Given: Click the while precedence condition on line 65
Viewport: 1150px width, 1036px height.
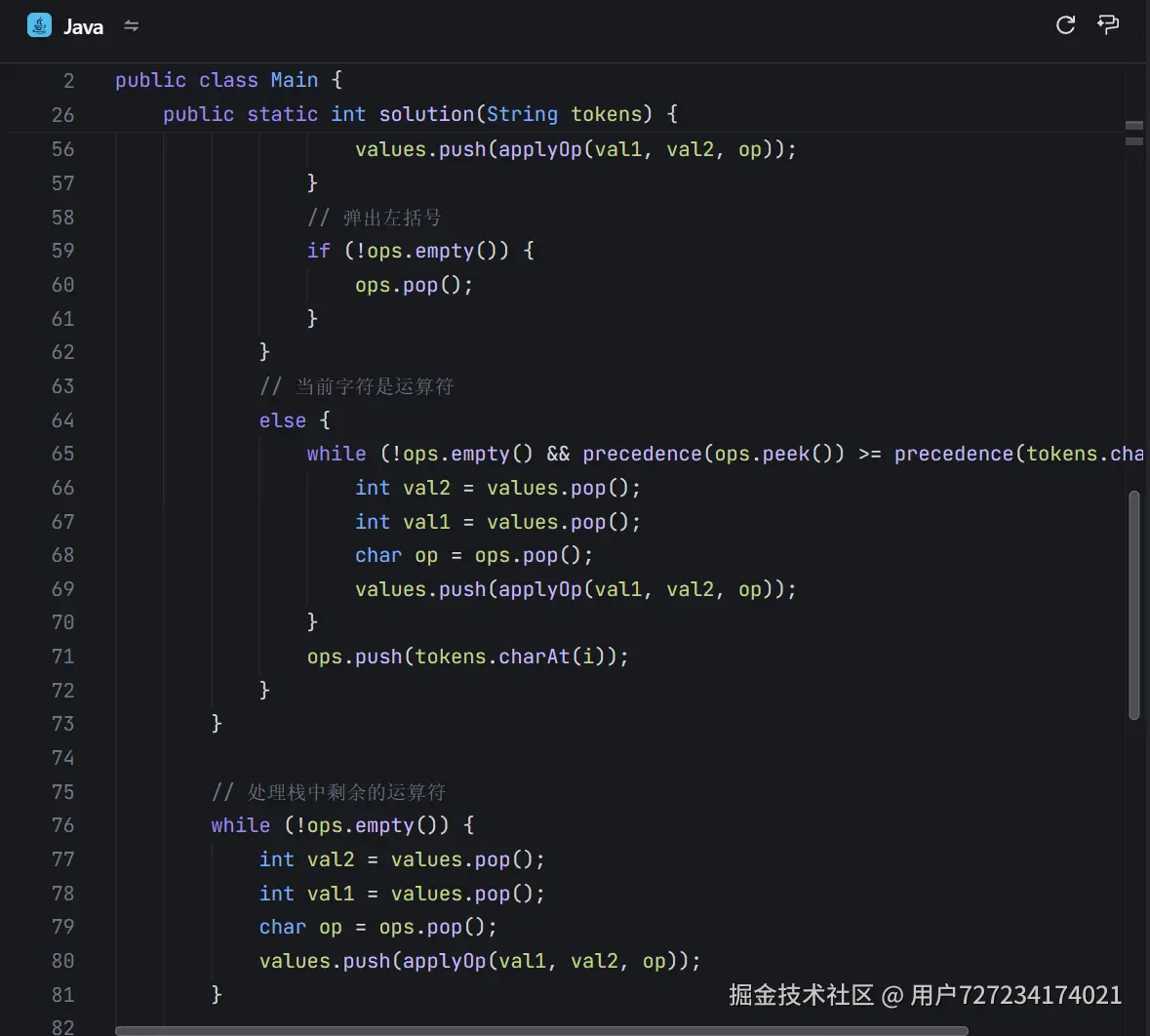Looking at the screenshot, I should (x=725, y=455).
